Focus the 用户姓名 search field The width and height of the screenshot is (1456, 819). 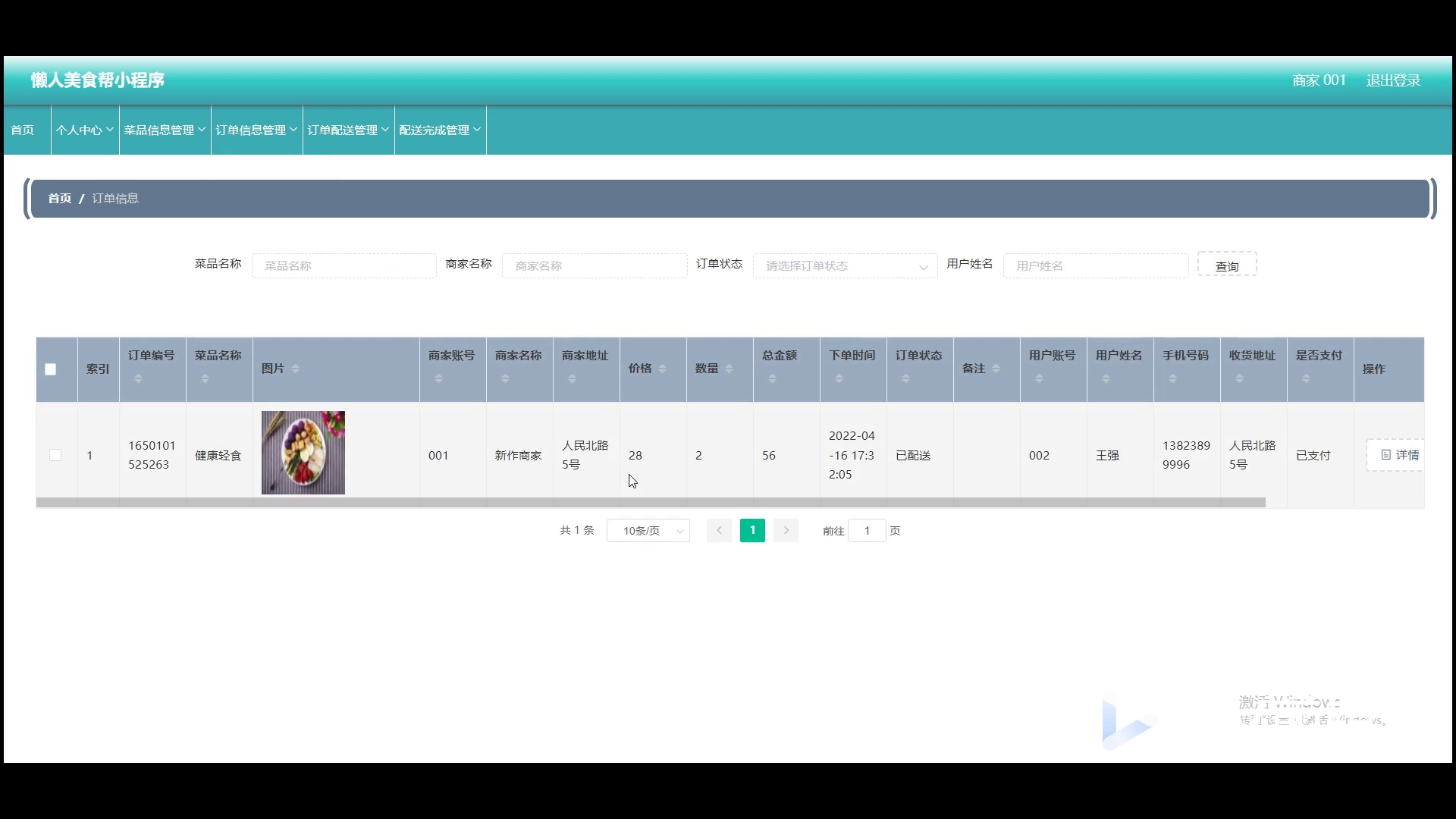tap(1096, 266)
